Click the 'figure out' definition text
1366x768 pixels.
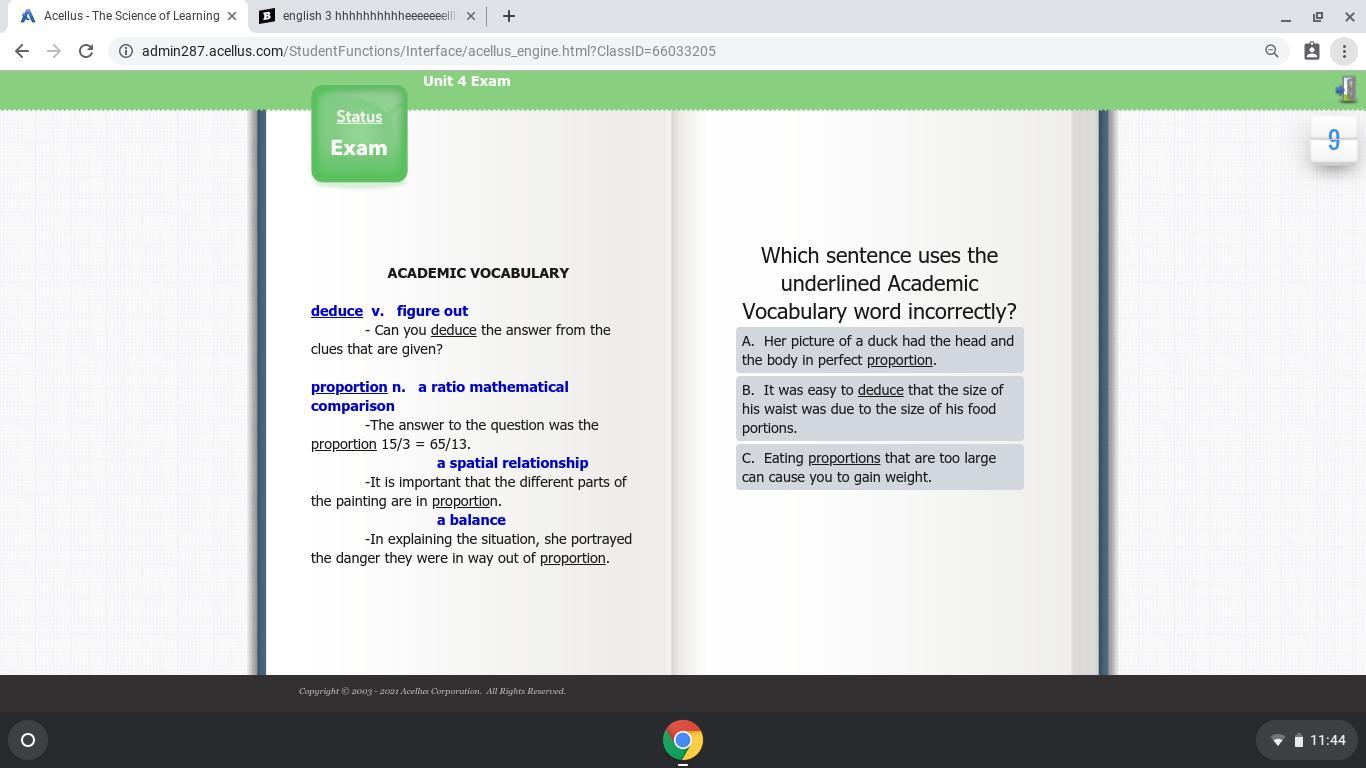(432, 311)
